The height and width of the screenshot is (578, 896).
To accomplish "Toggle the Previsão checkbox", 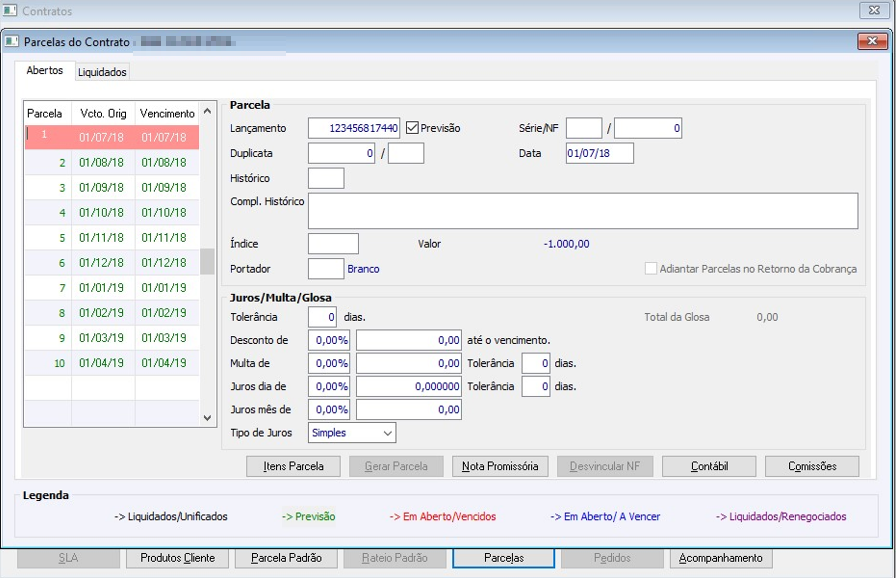I will [x=412, y=128].
